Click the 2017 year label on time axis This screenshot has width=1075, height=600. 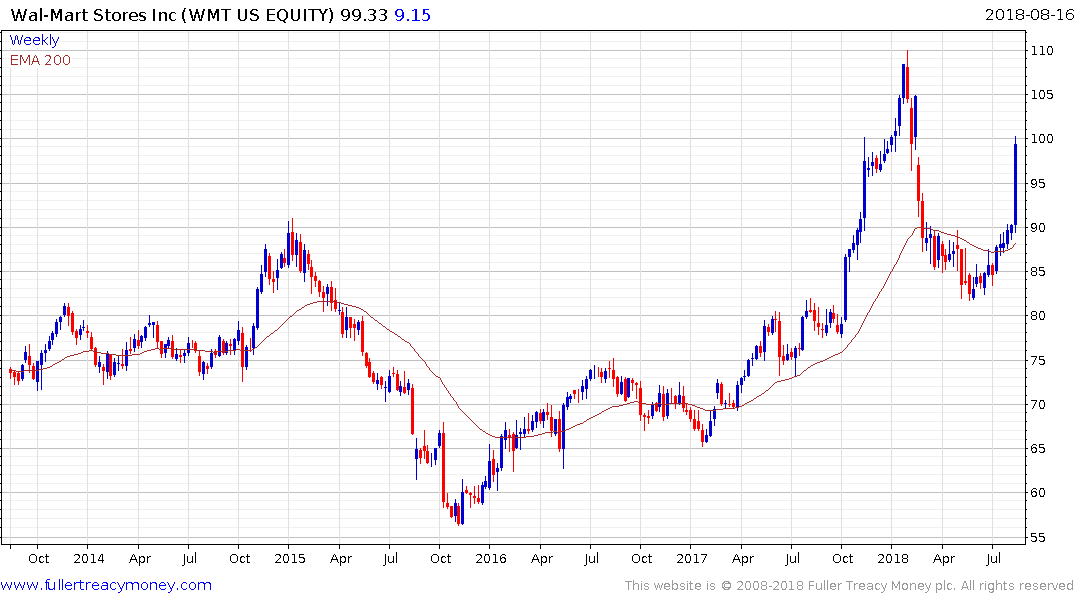692,559
